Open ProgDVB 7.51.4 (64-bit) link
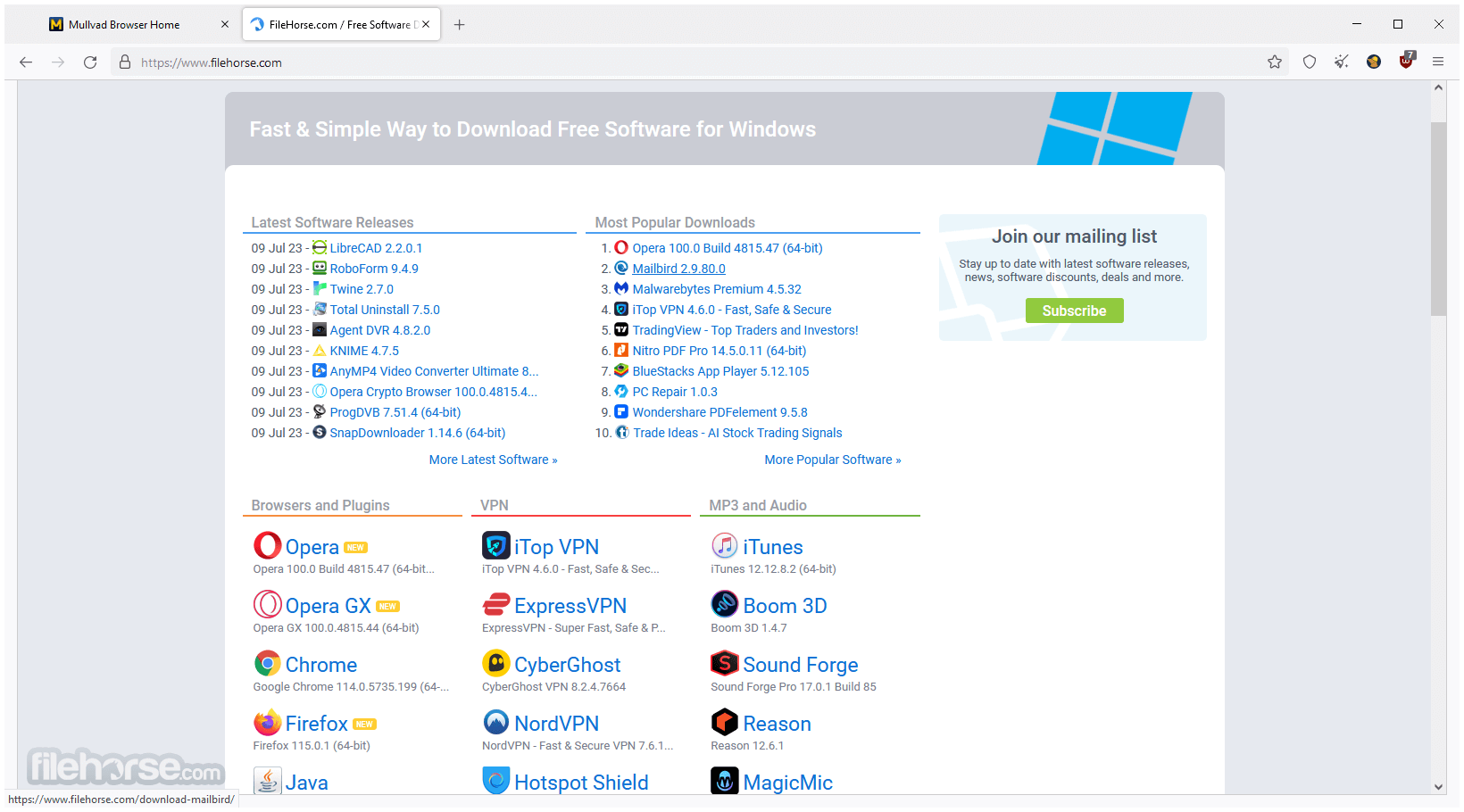This screenshot has height=812, width=1464. click(395, 412)
